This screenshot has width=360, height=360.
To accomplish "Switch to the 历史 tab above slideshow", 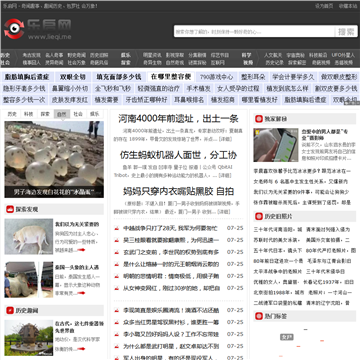I will 12,114.
